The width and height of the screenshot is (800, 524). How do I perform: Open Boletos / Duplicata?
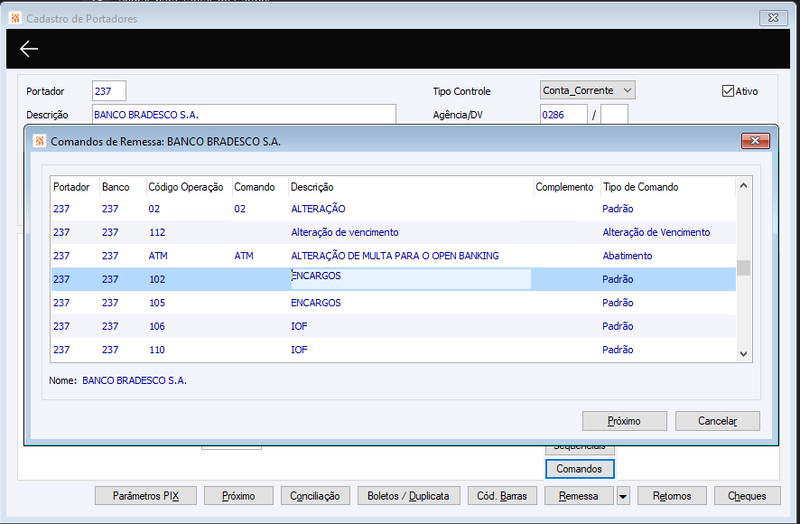point(409,496)
